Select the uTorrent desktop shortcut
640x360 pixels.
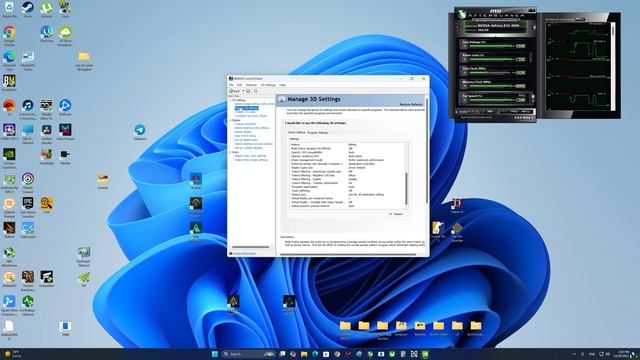(47, 8)
